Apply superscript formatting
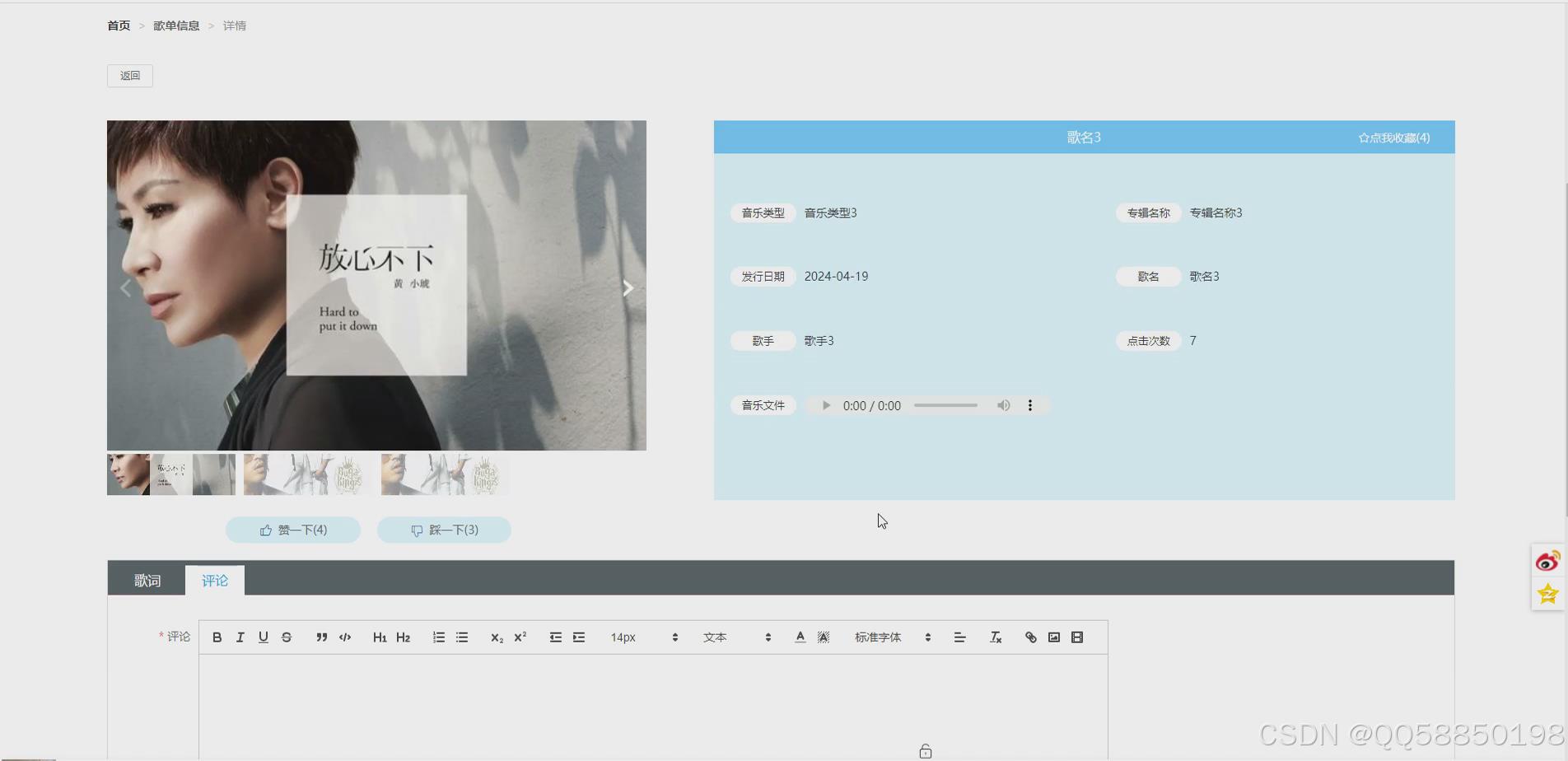Image resolution: width=1568 pixels, height=761 pixels. 520,637
